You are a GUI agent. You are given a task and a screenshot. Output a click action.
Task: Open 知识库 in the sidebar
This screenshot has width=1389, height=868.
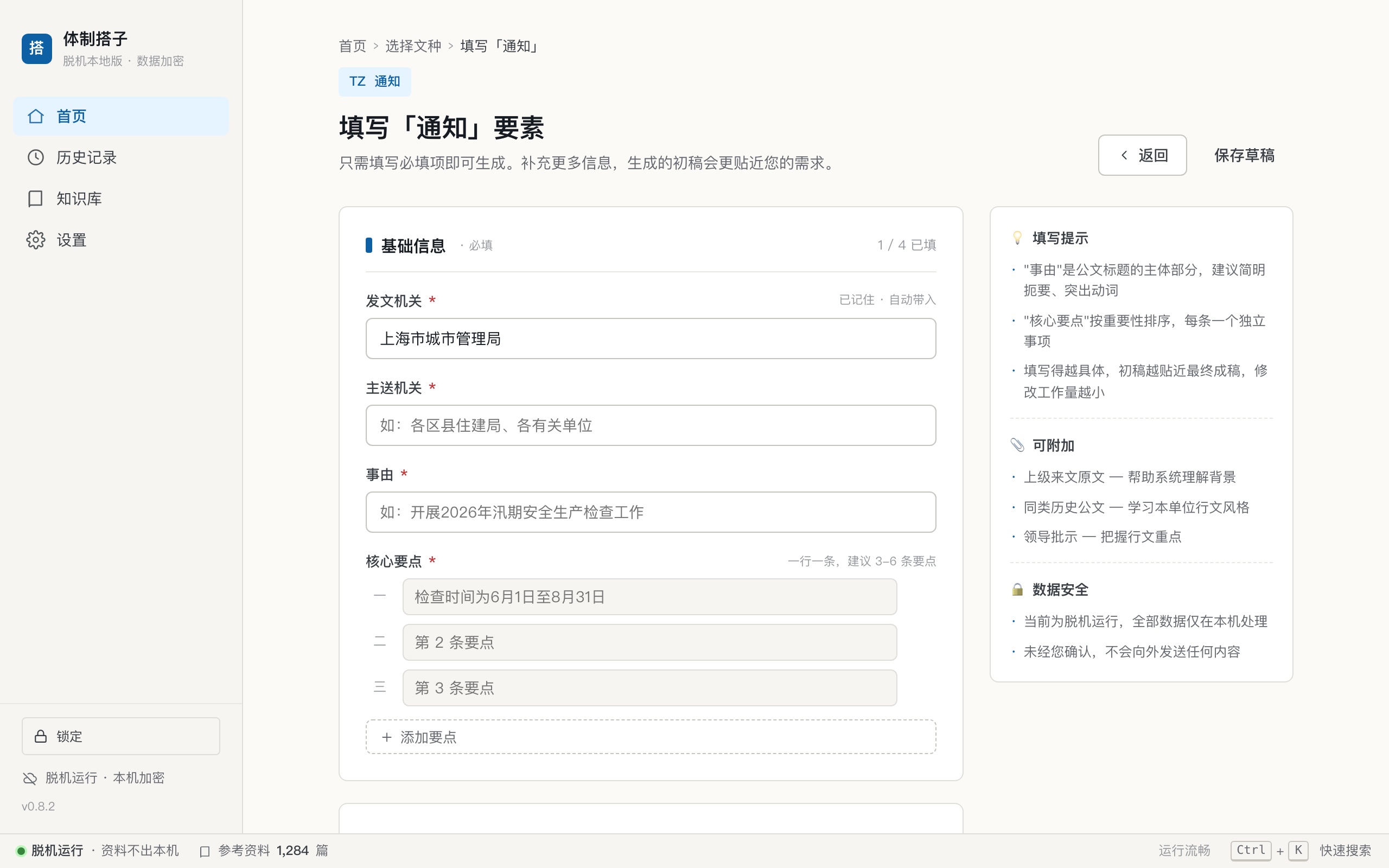pyautogui.click(x=120, y=199)
